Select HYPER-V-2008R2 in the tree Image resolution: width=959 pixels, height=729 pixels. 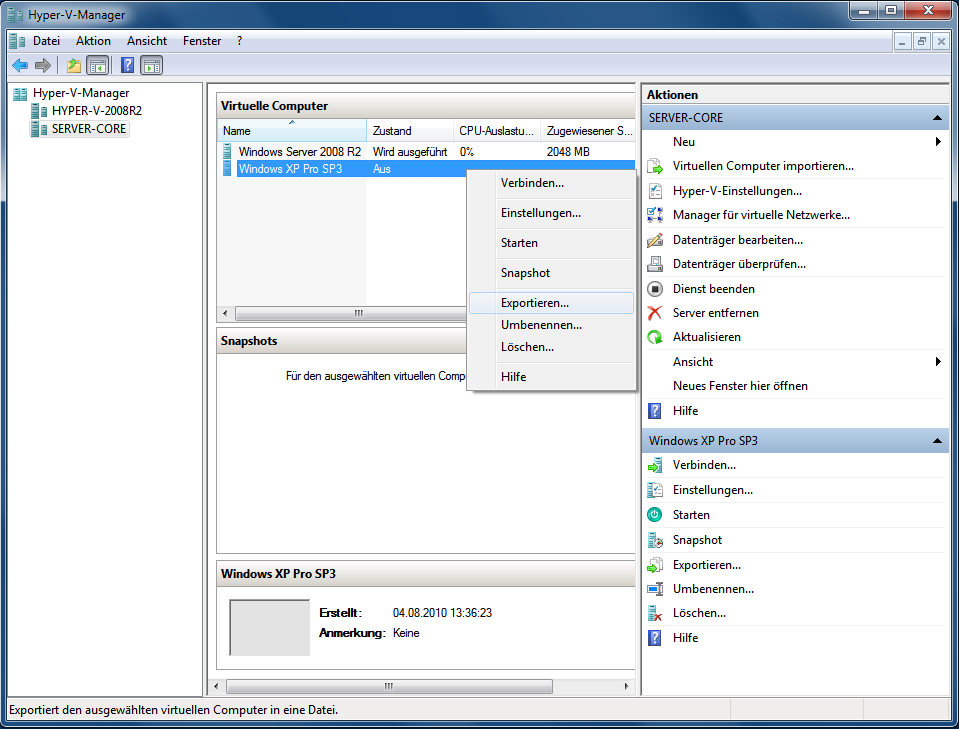97,111
